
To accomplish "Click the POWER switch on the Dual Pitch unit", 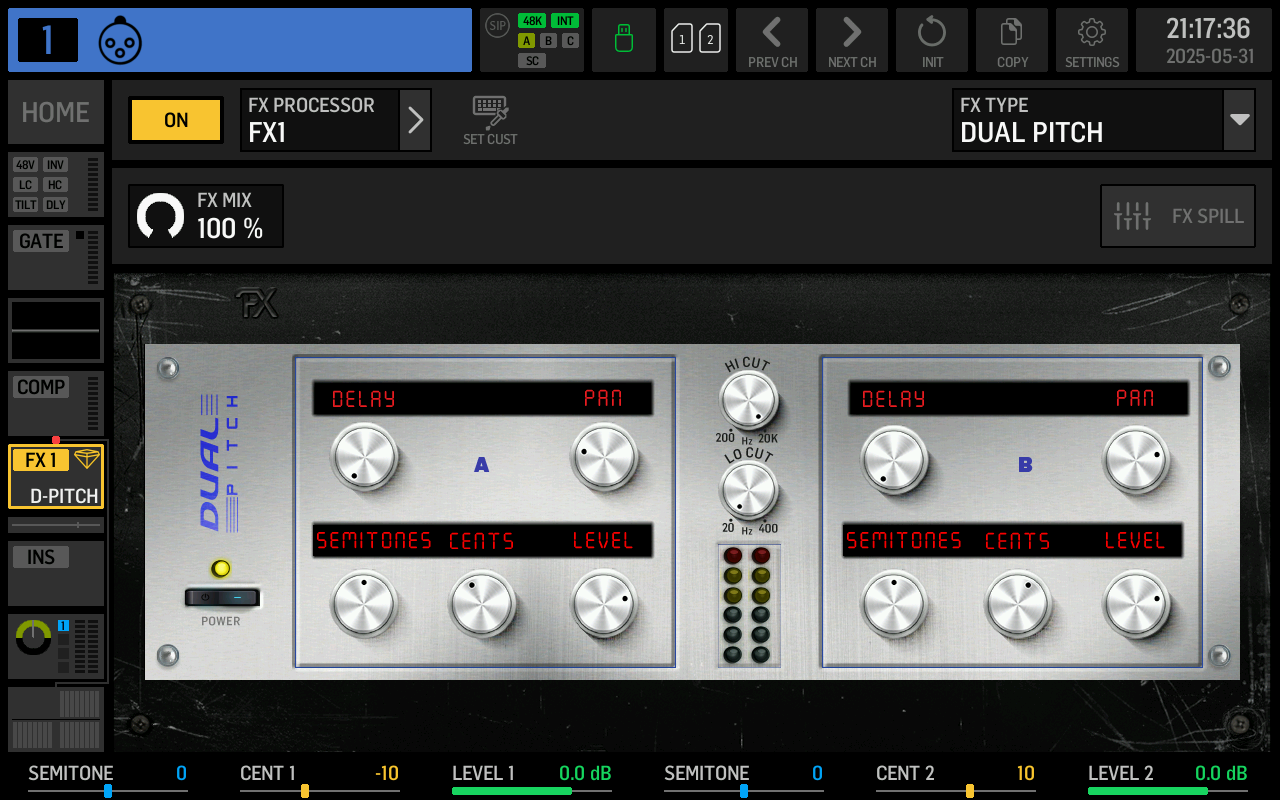I will (221, 595).
